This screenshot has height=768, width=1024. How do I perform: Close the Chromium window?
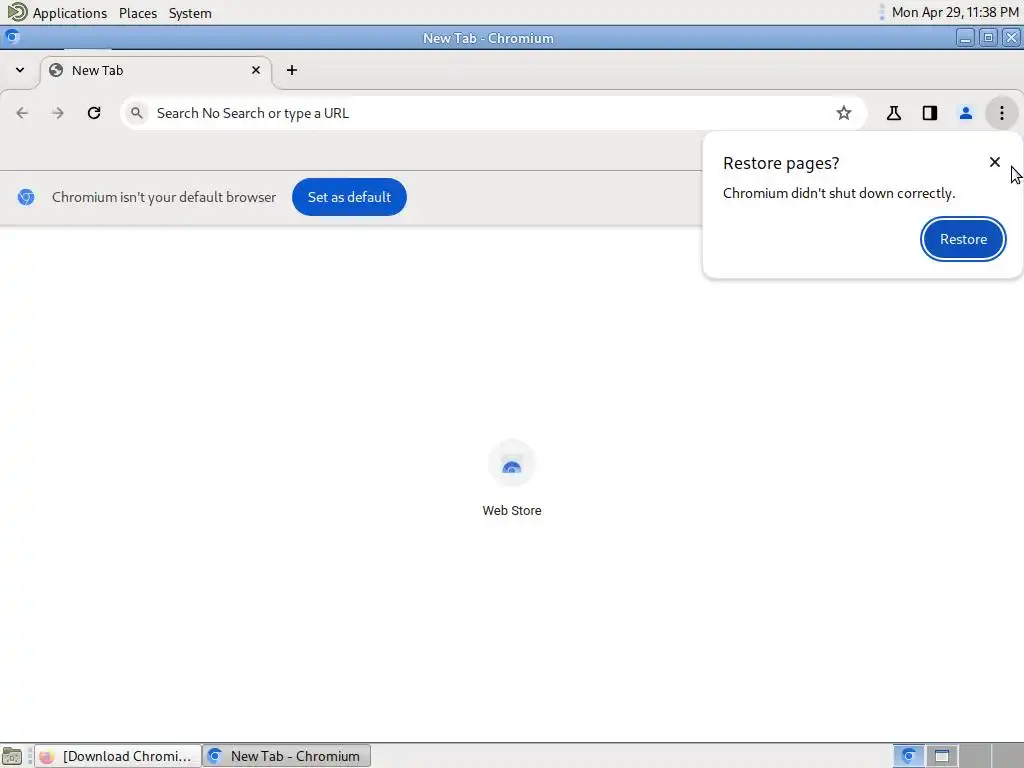[1011, 38]
